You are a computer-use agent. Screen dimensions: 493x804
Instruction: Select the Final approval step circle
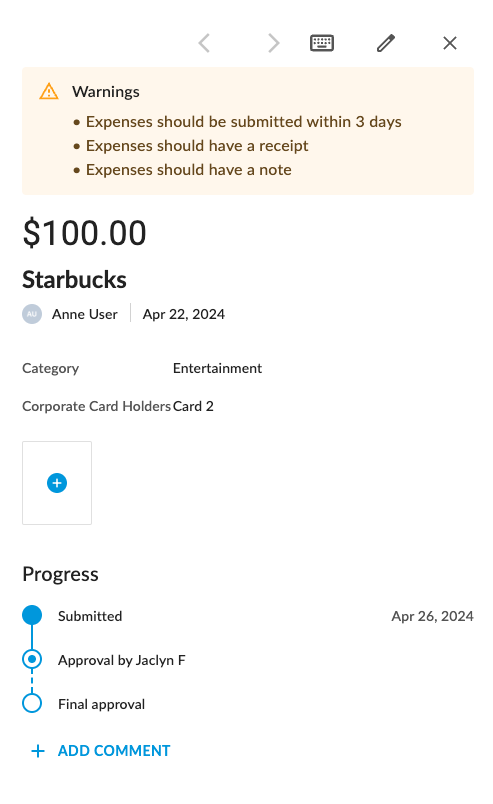[32, 704]
